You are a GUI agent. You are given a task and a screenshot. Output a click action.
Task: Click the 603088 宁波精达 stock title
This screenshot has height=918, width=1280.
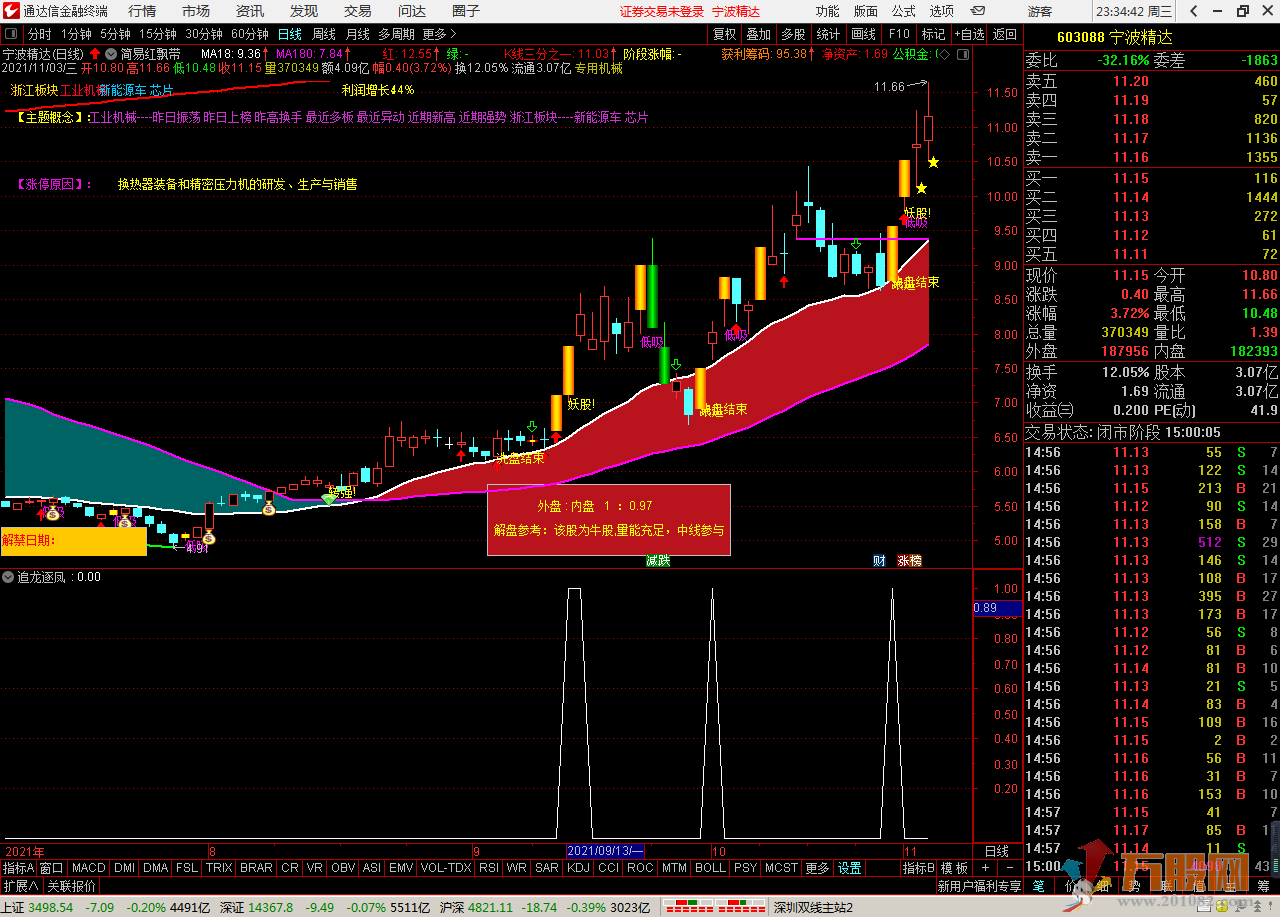tap(1114, 37)
